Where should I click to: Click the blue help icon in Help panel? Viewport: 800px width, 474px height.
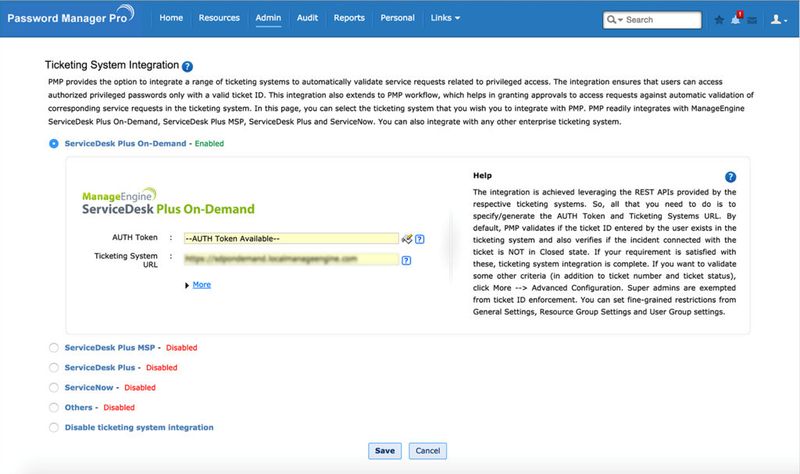(730, 177)
